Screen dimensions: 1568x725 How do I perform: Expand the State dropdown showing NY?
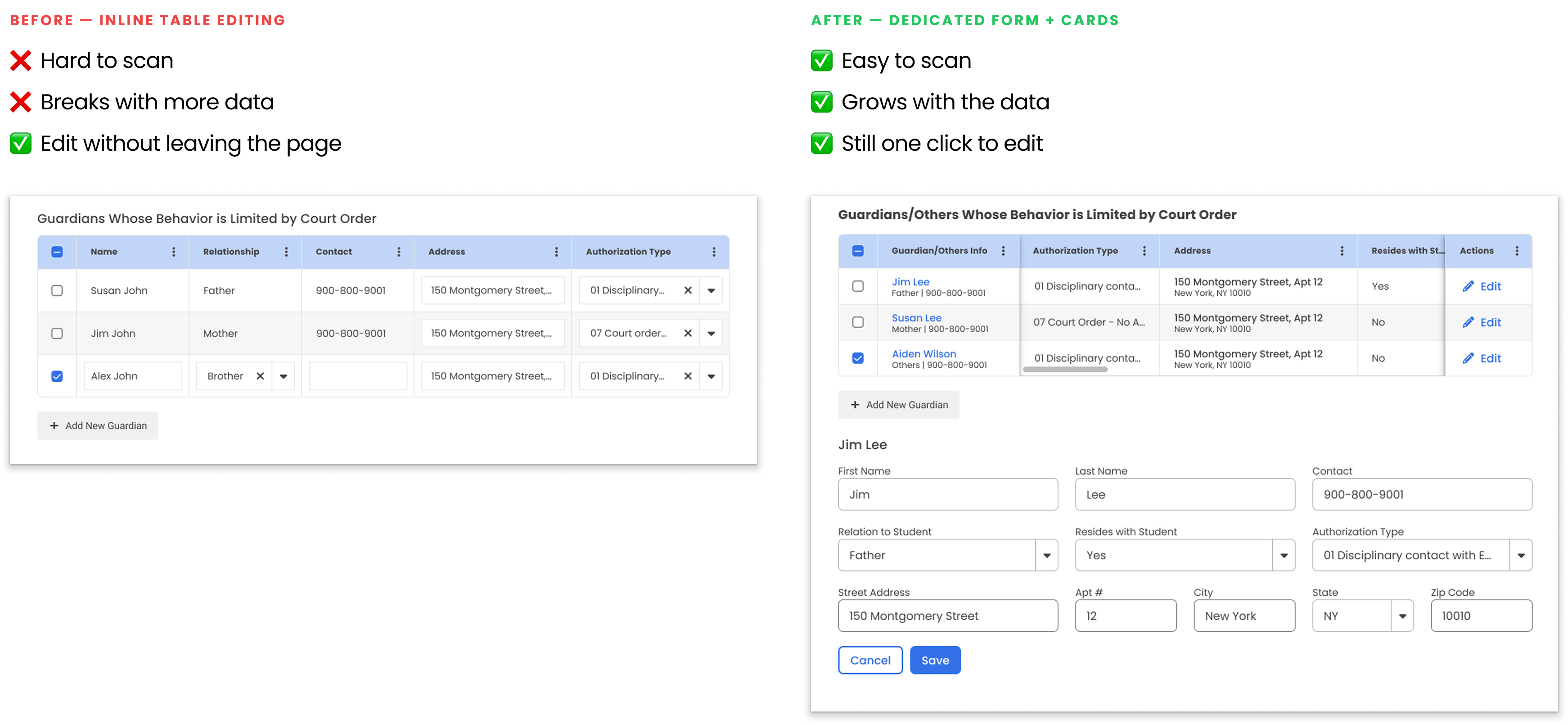[x=1402, y=616]
